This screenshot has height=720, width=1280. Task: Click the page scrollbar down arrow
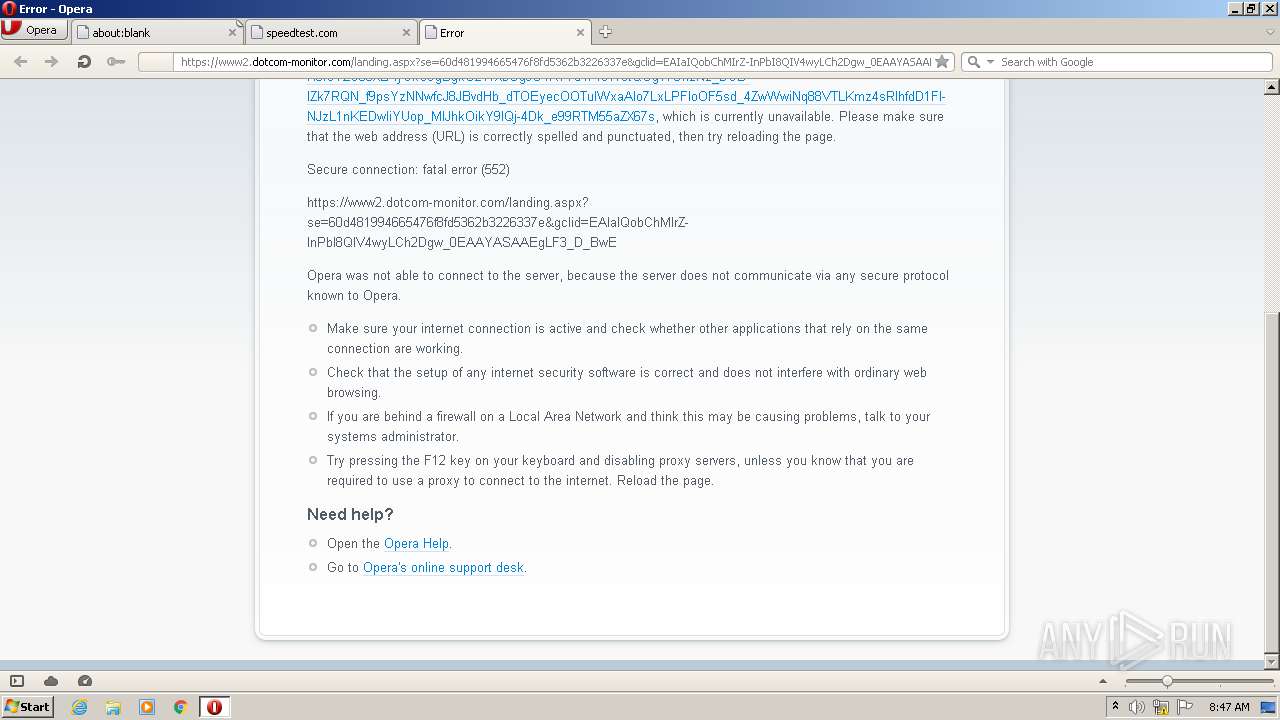[1272, 662]
